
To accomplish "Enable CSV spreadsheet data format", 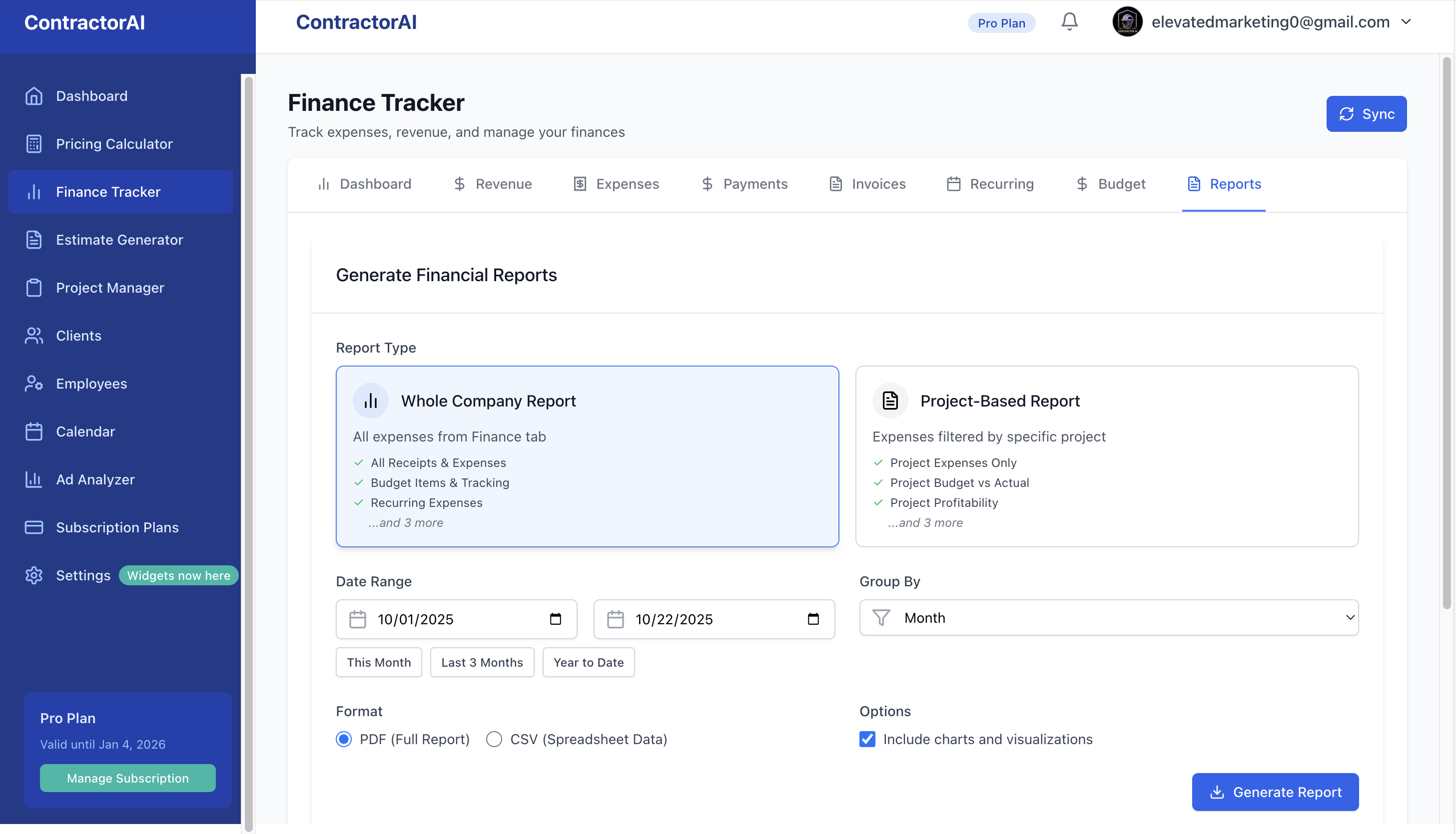I will (x=493, y=739).
